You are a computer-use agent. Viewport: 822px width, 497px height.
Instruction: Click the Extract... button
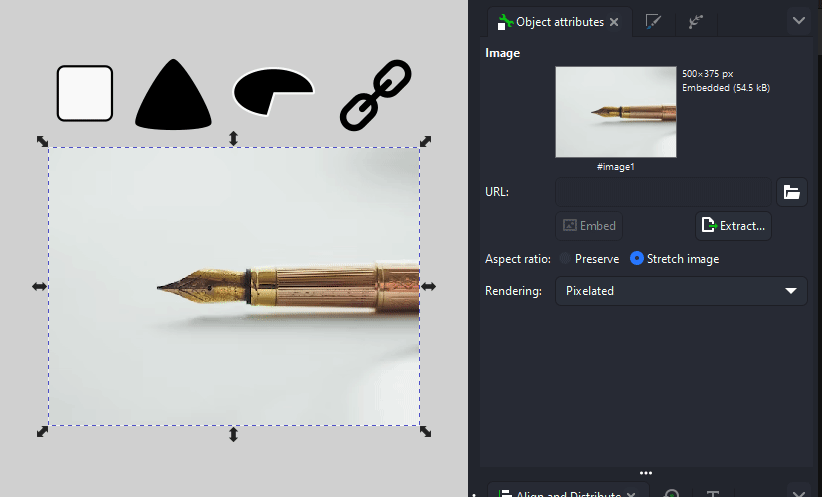point(733,226)
